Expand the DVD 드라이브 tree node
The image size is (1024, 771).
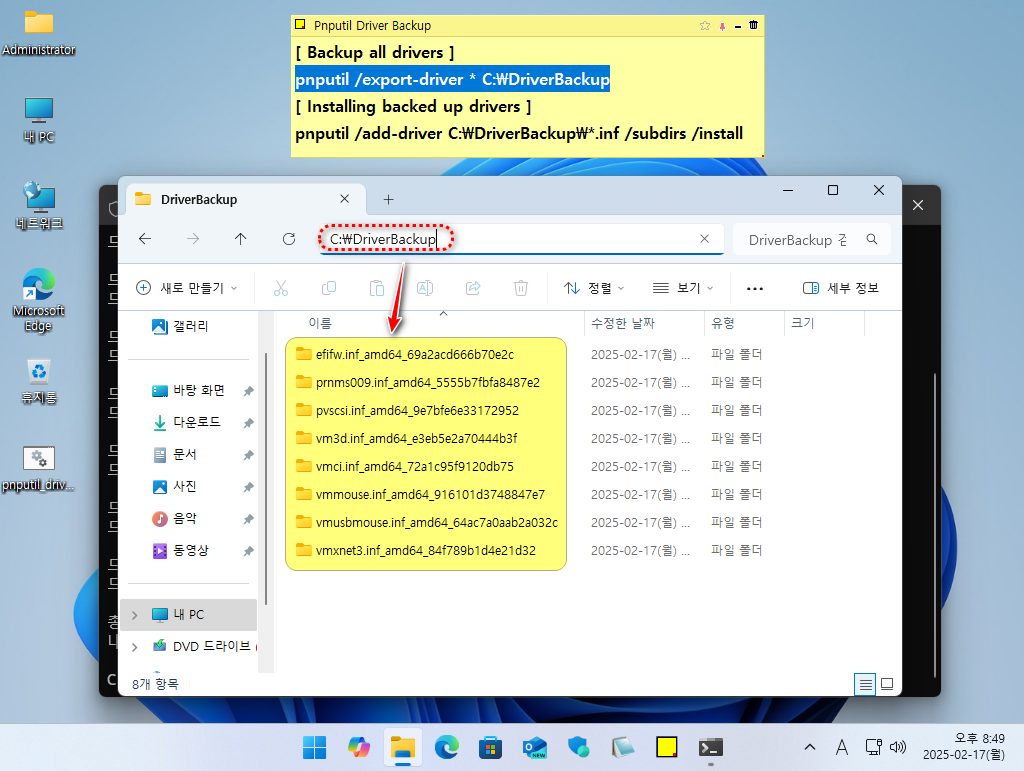point(135,647)
